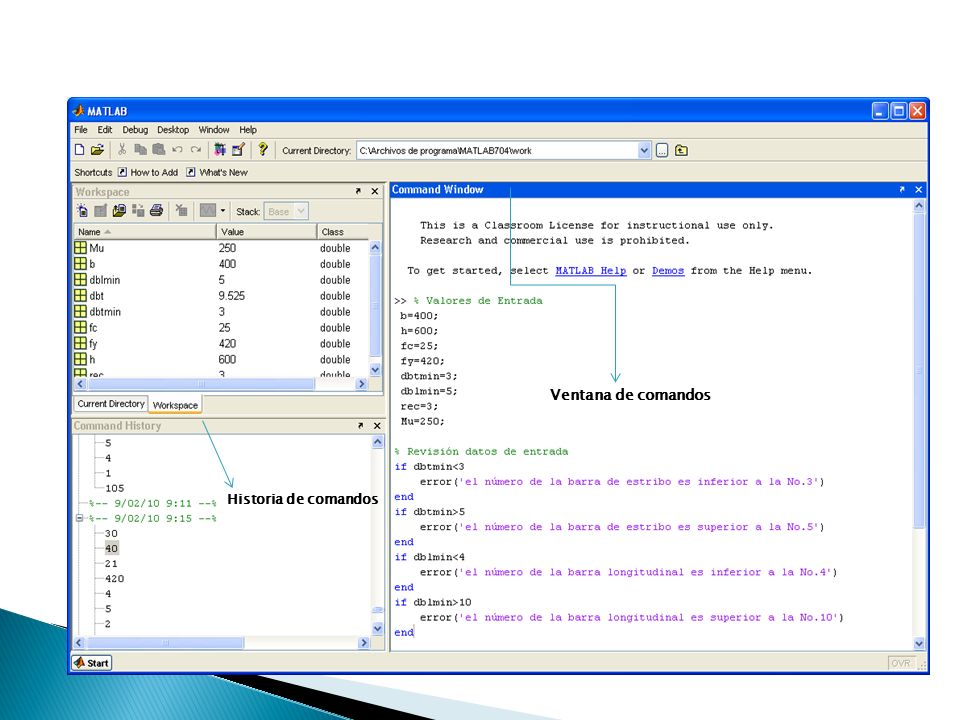
Task: Collapse the 9/02/10 9:15 history group
Action: click(x=79, y=518)
